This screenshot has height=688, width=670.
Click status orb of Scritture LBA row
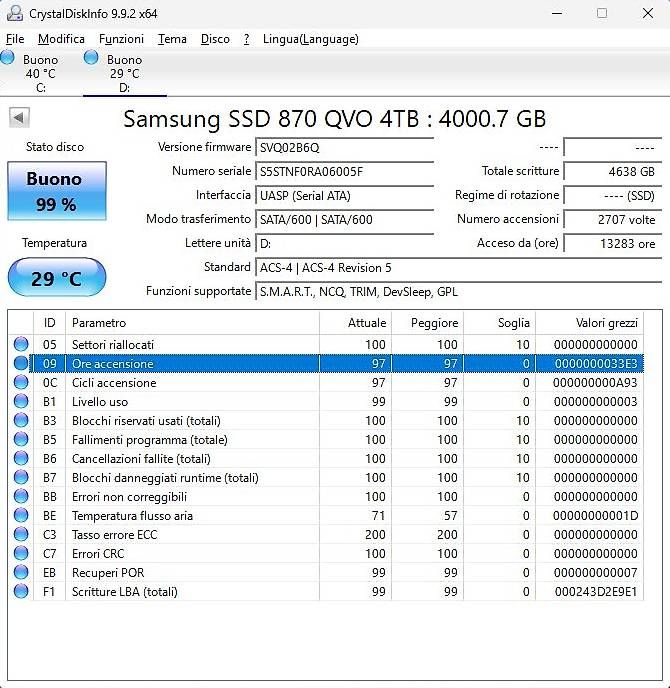point(21,591)
